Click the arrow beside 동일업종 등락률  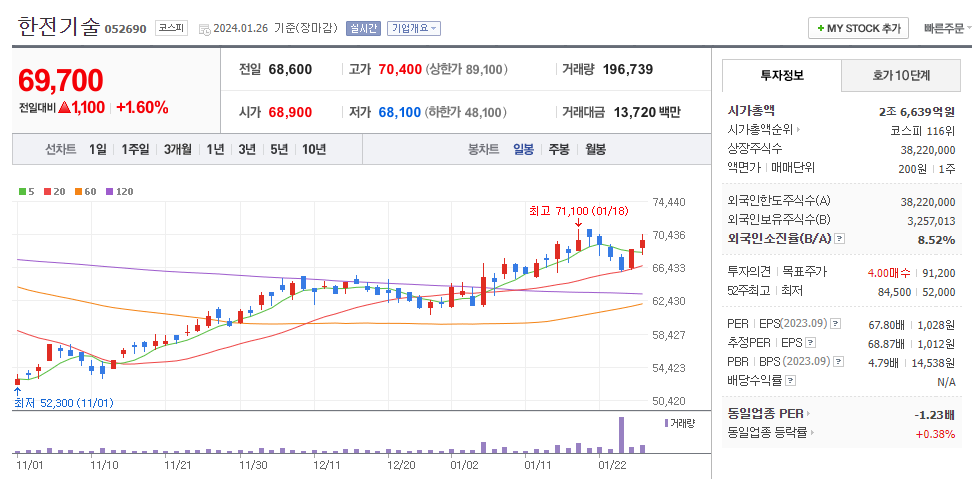pos(813,432)
